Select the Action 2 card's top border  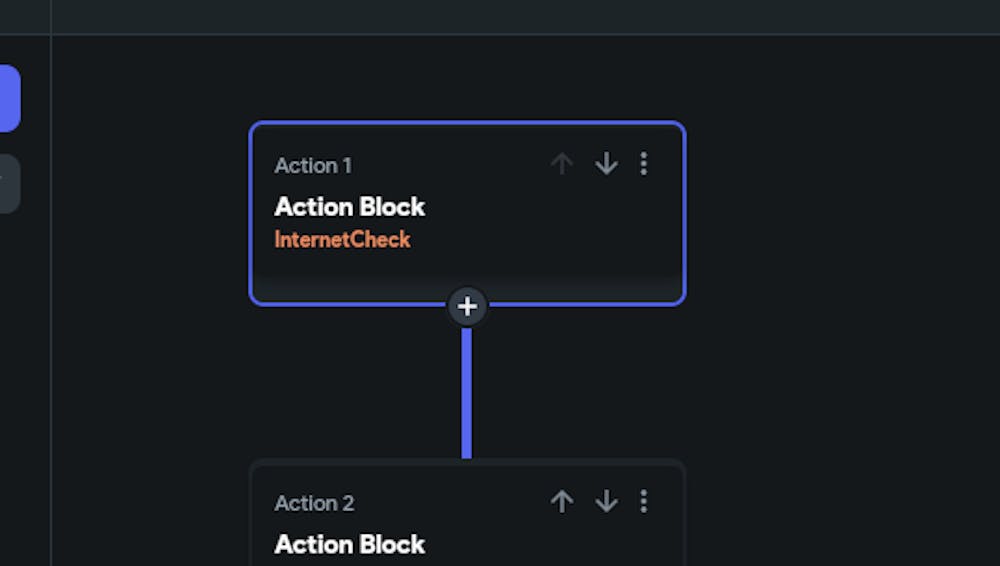point(360,461)
